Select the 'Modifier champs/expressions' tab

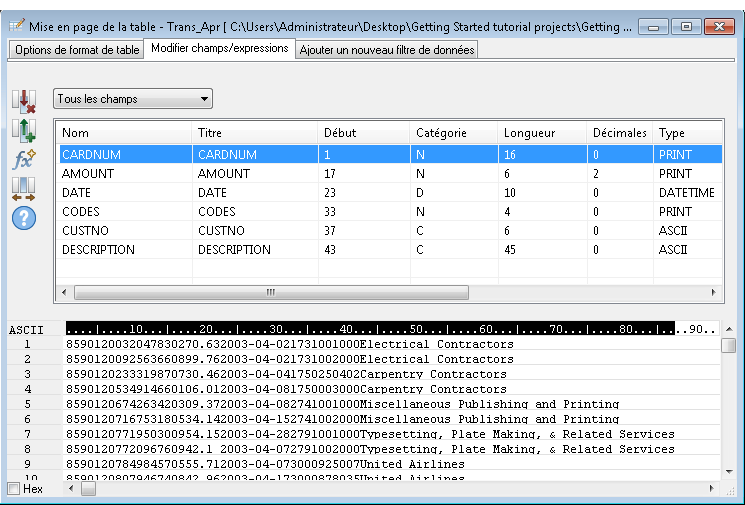[x=220, y=48]
